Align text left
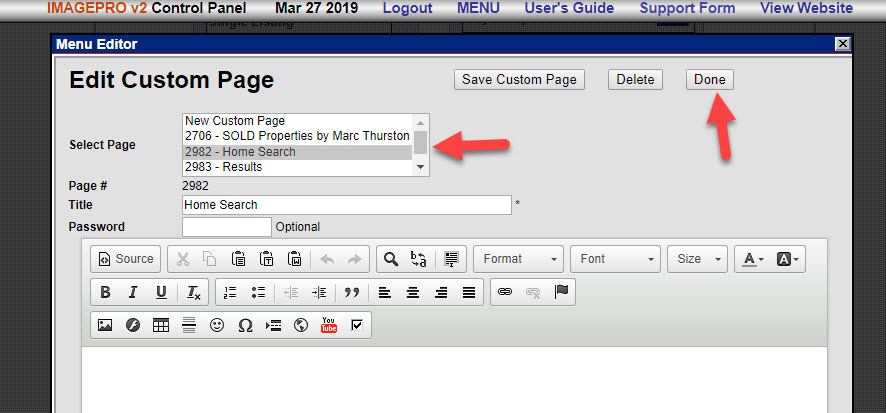The image size is (886, 413). pos(385,292)
